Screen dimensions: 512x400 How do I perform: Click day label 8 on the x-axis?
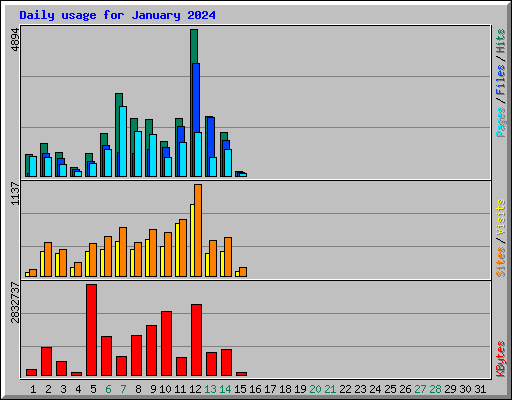point(138,389)
